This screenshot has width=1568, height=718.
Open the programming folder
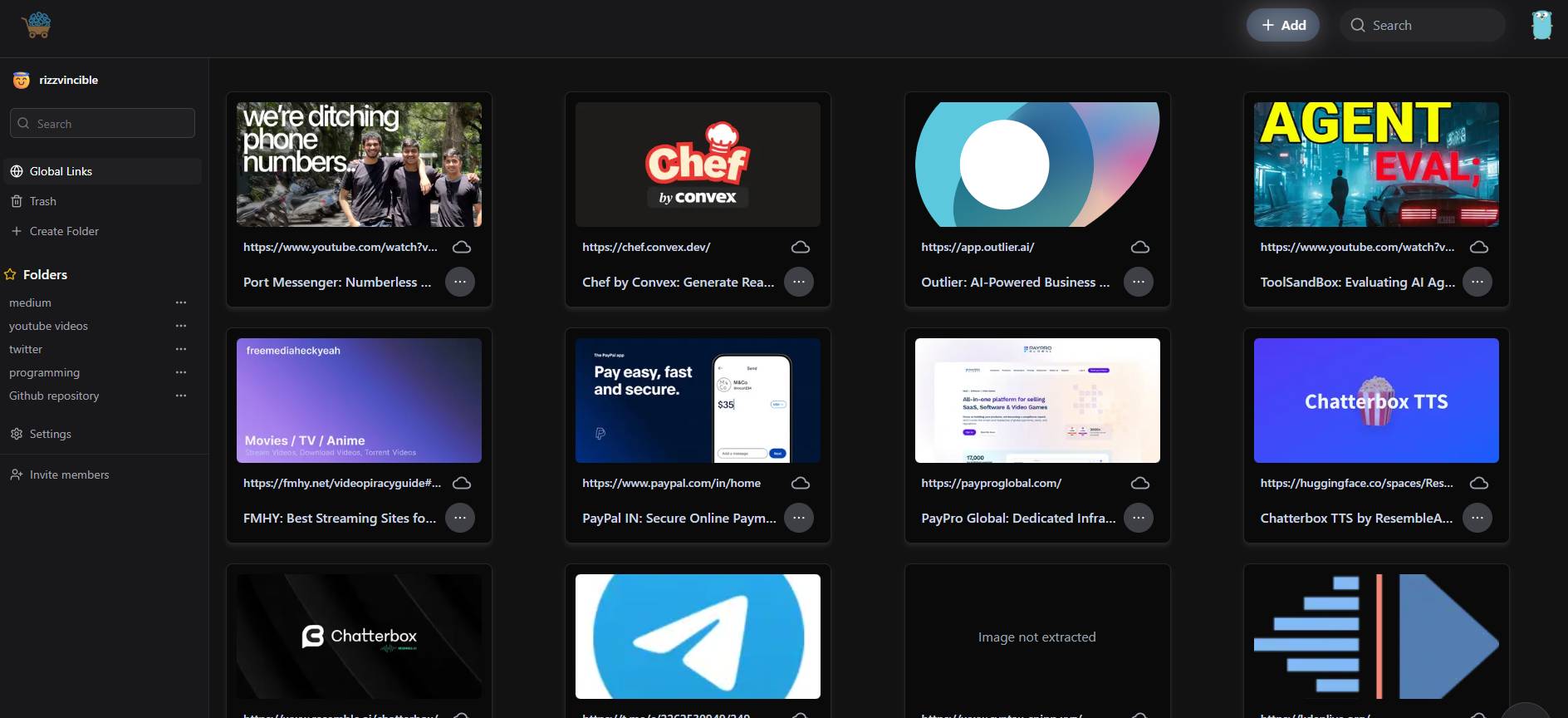pos(44,372)
